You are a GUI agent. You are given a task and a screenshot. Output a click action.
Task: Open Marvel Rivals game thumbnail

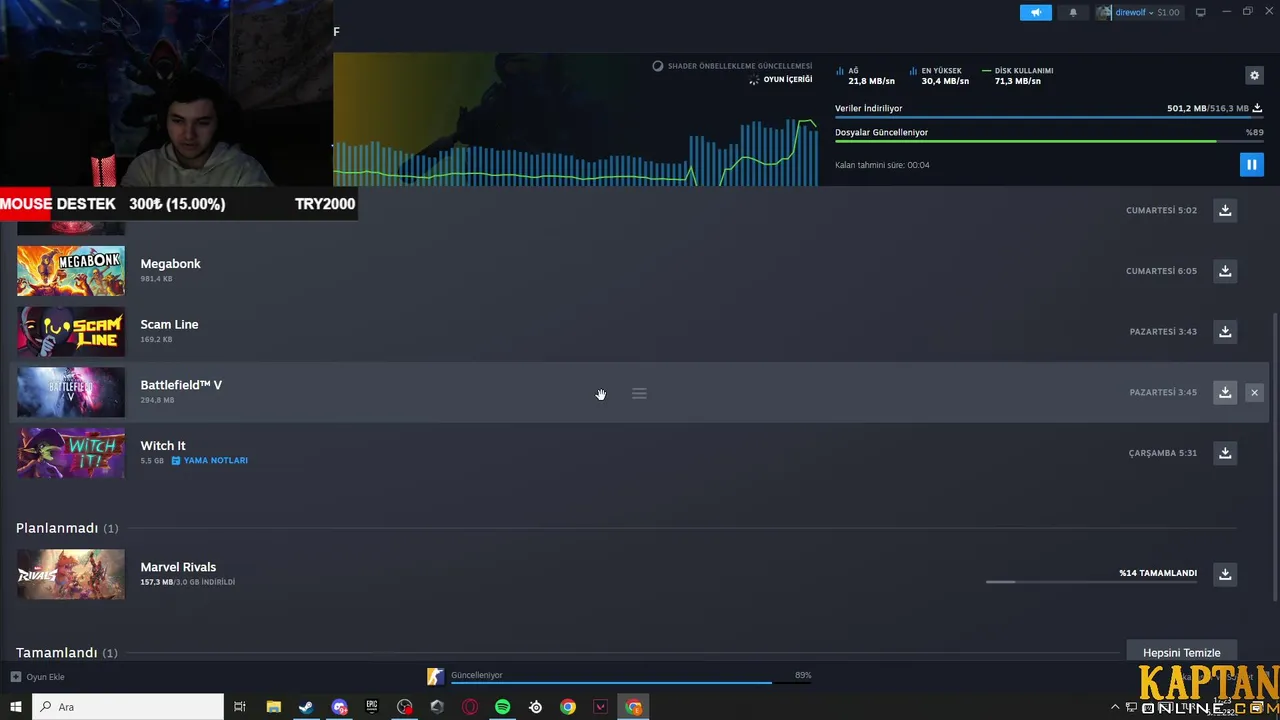point(71,574)
